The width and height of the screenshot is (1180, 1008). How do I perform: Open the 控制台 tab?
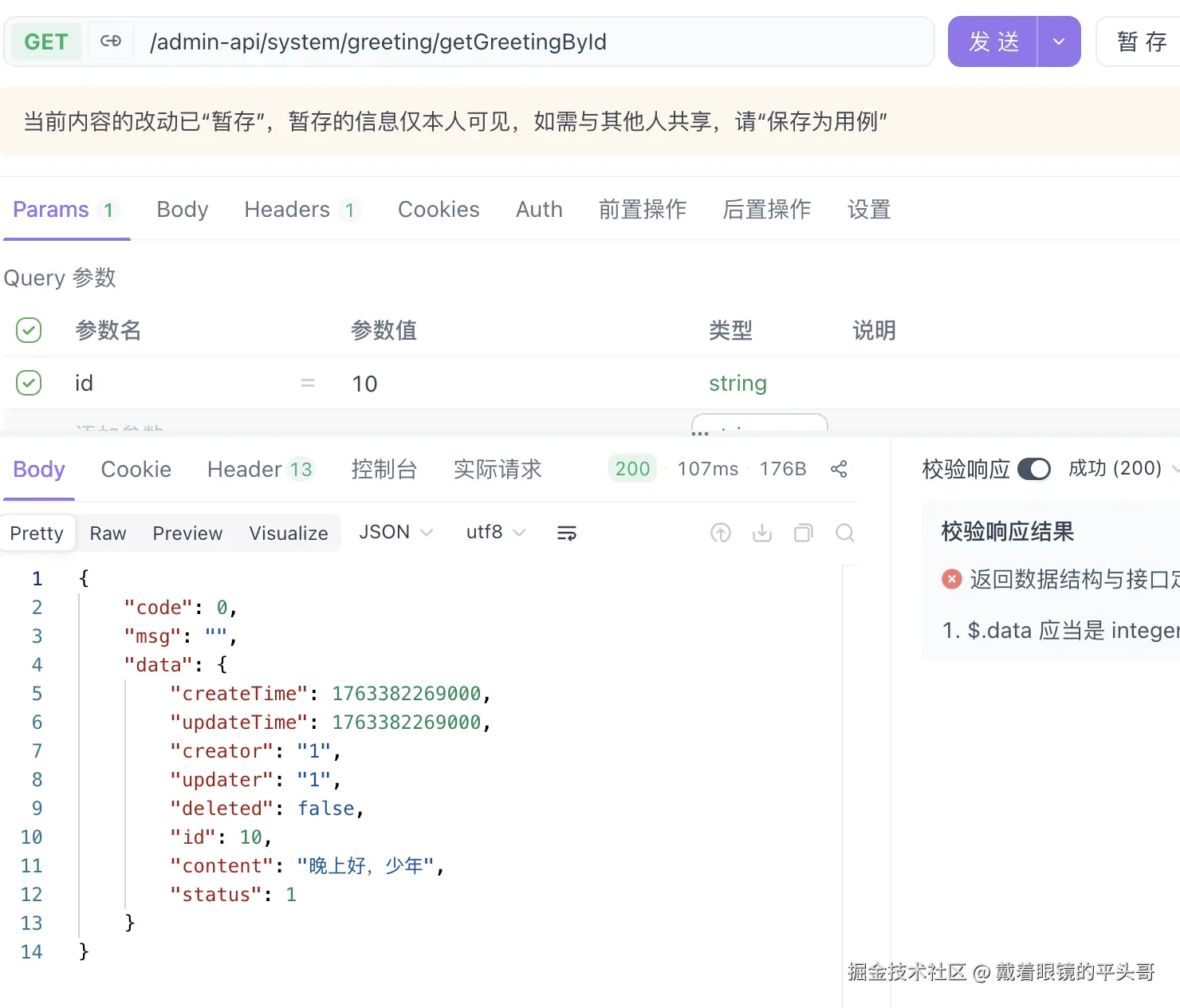[x=384, y=470]
